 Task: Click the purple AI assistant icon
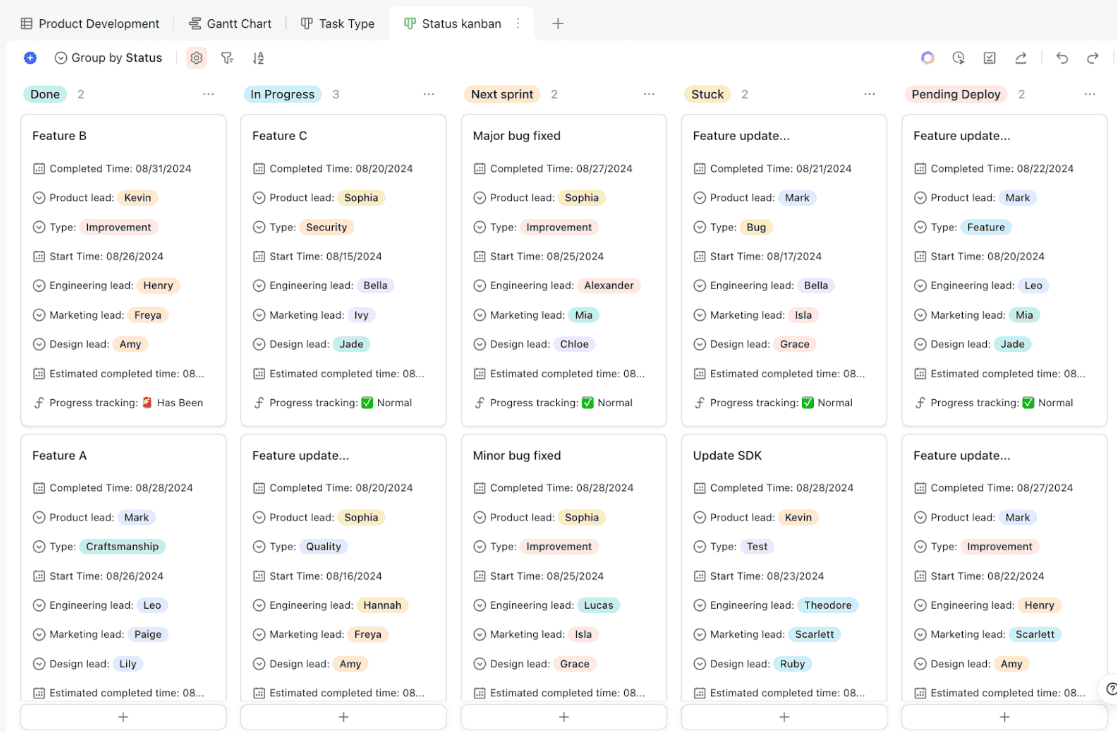tap(927, 58)
